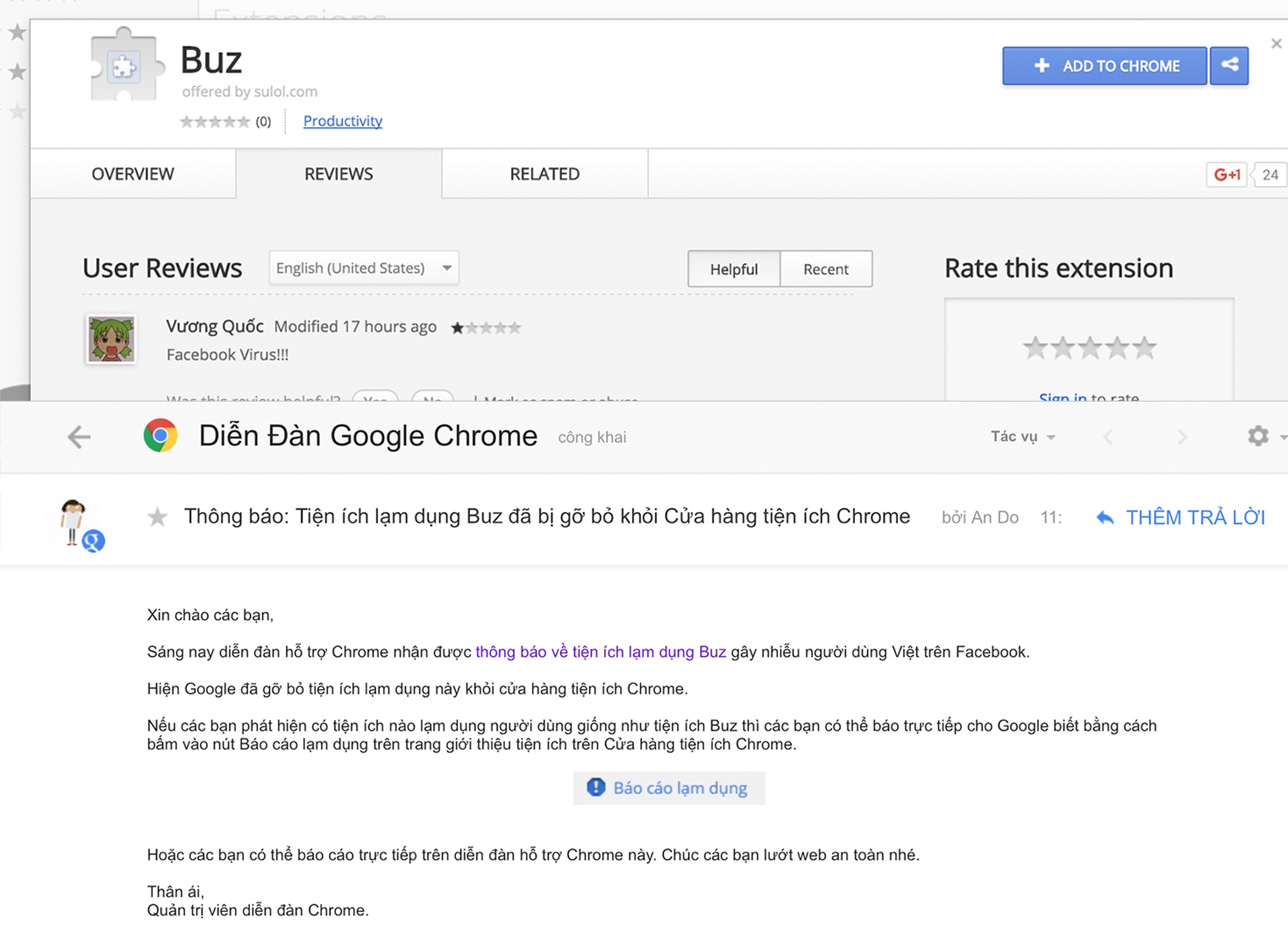The width and height of the screenshot is (1288, 947).
Task: Go to previous topic arrow
Action: pyautogui.click(x=1108, y=437)
